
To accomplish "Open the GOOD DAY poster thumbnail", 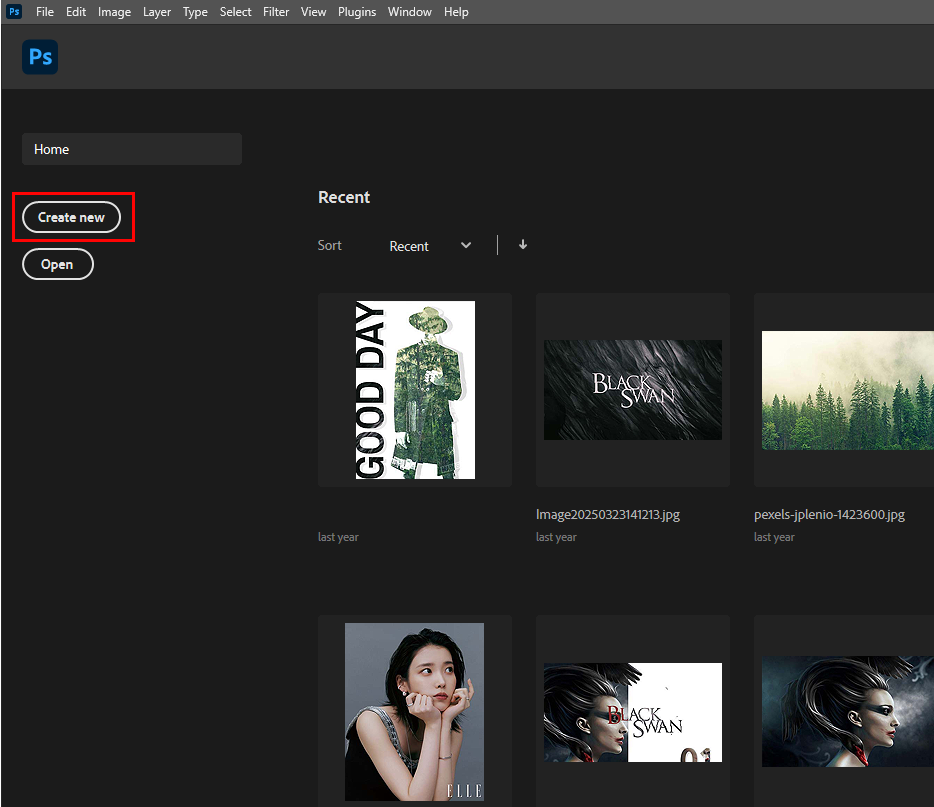I will (x=415, y=390).
